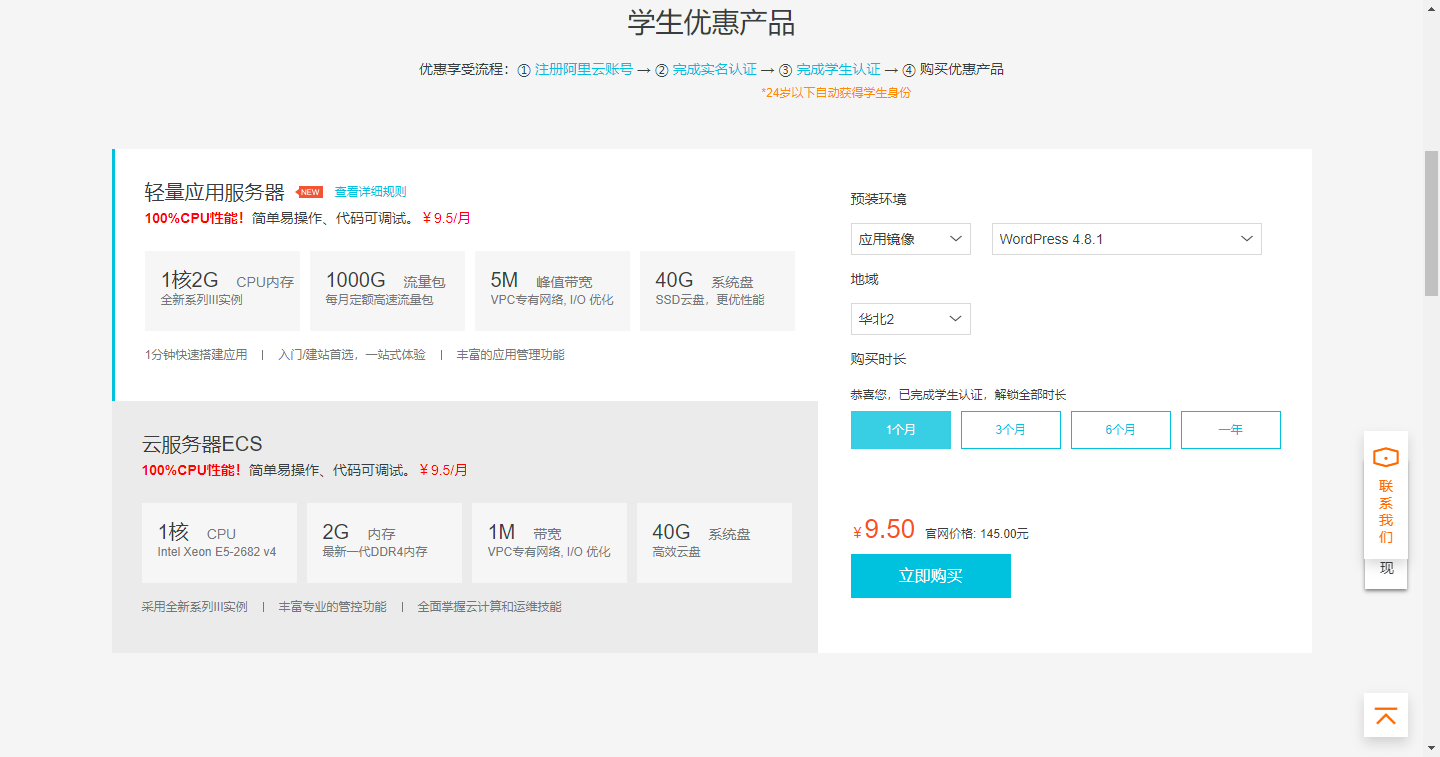
Task: Click the NEW badge beside 轻量应用服务器
Action: (310, 192)
